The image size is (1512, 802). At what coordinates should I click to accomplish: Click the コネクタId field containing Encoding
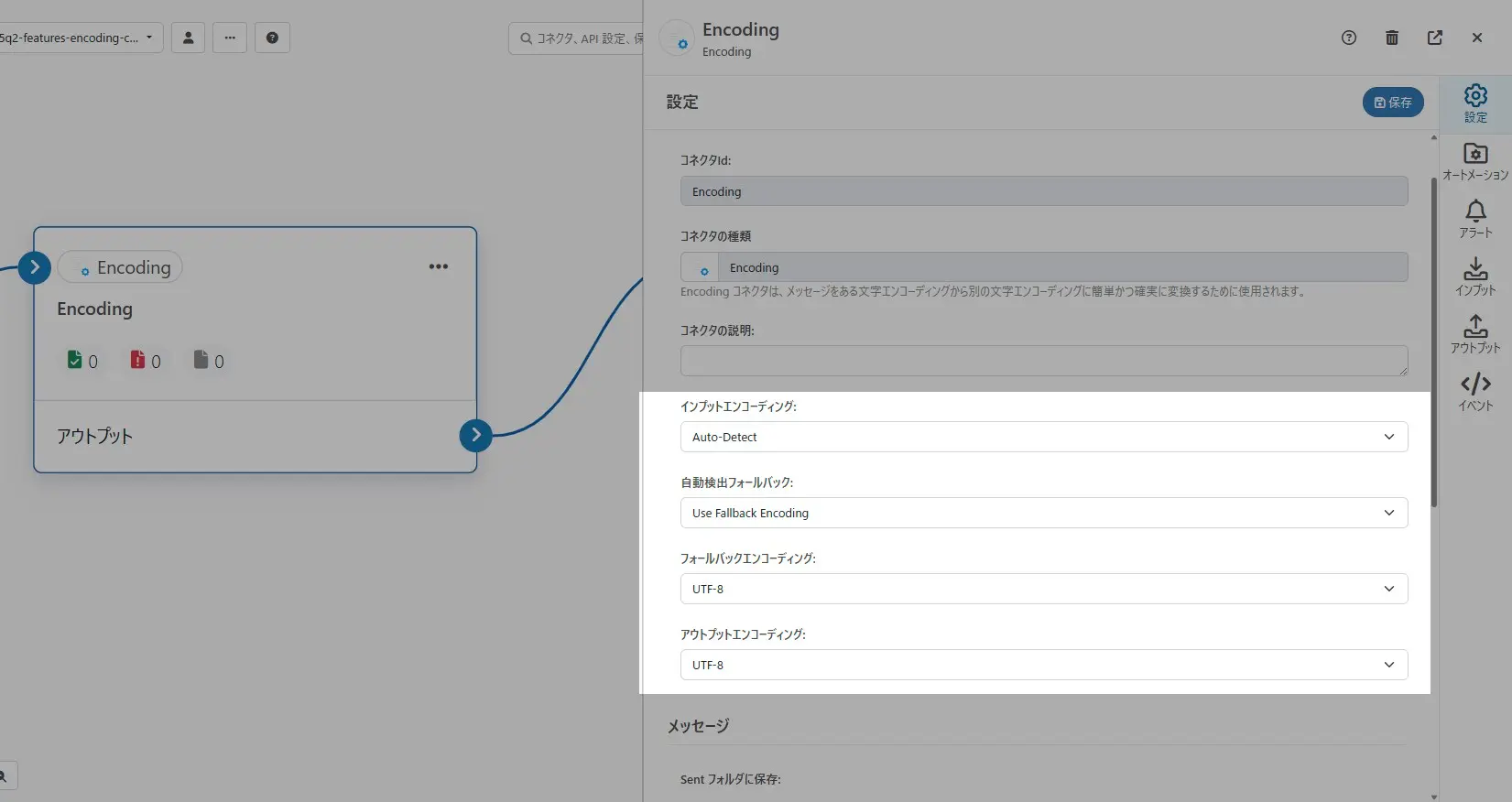coord(1044,191)
